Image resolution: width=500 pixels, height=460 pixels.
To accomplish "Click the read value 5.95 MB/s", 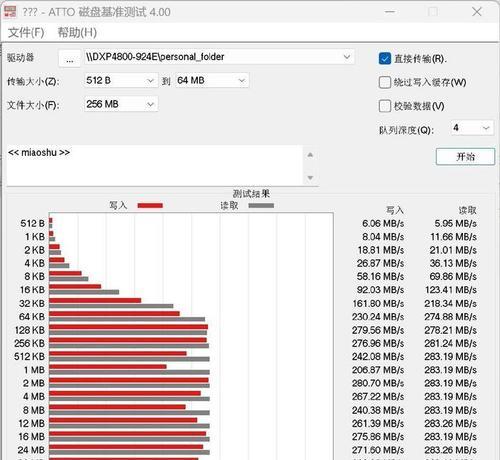I will pos(455,223).
